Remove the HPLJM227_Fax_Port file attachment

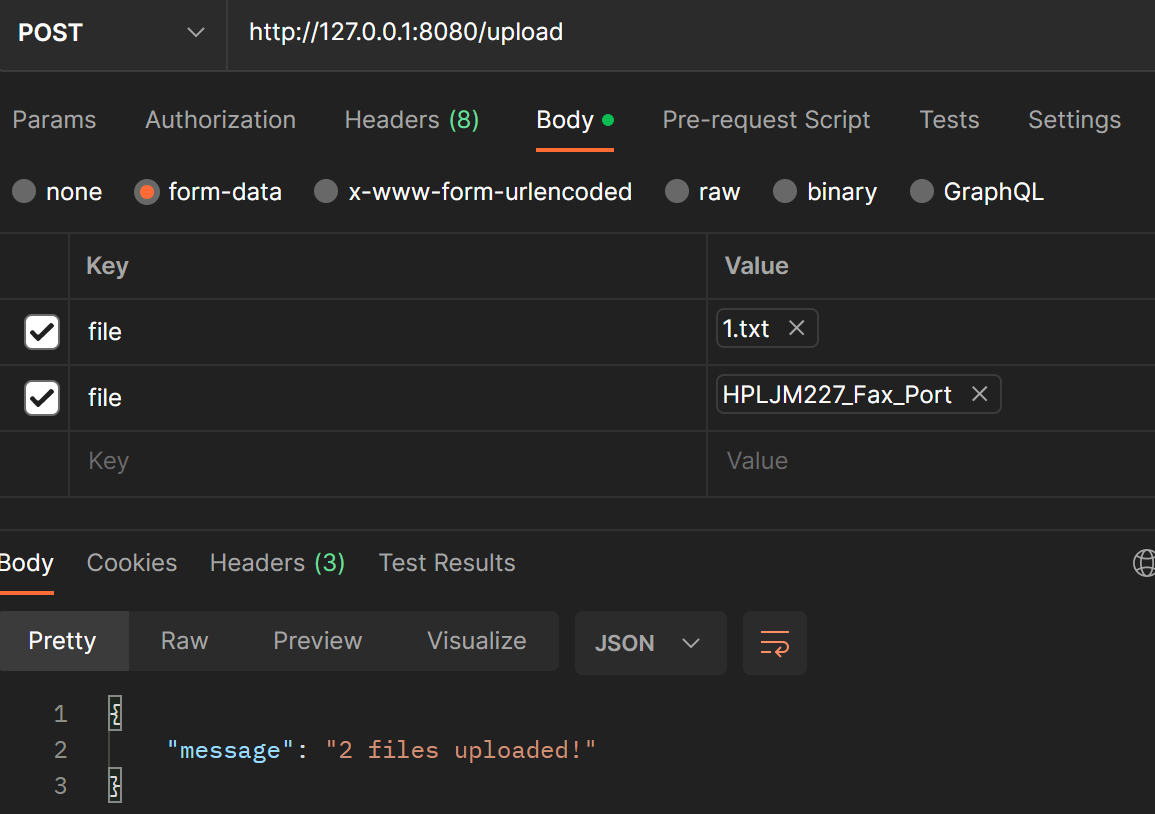tap(979, 395)
